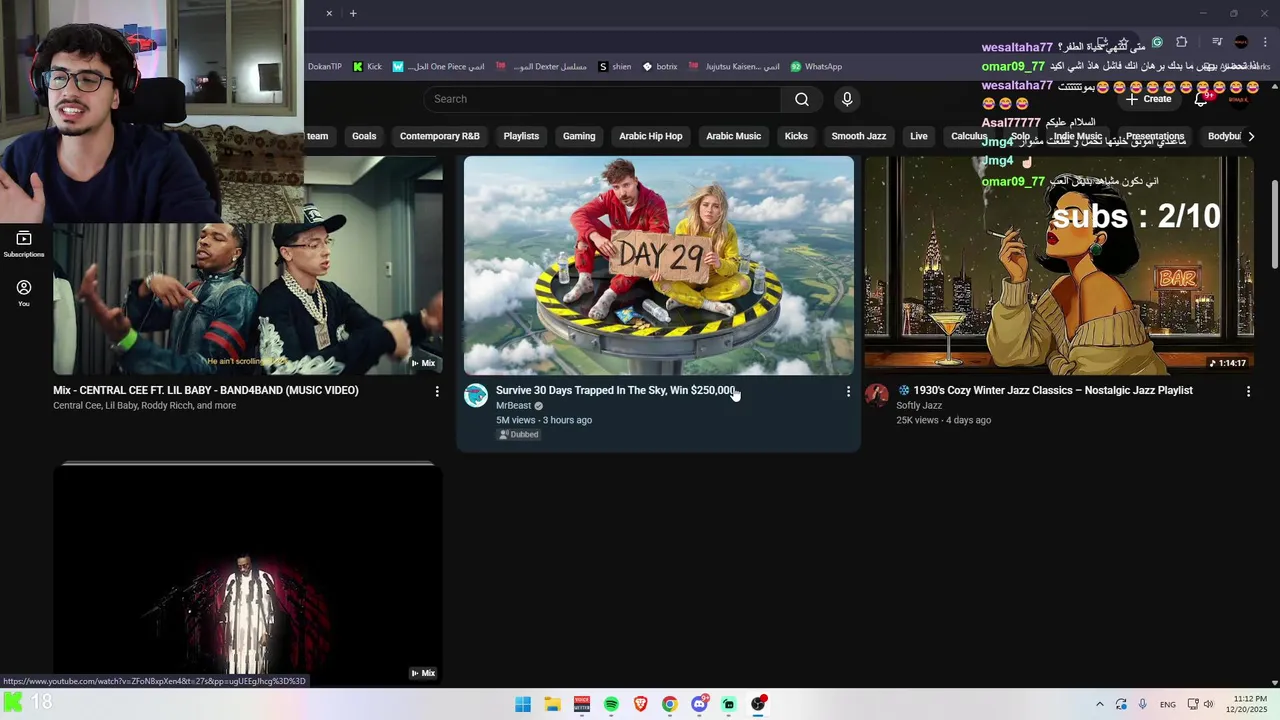This screenshot has width=1280, height=720.
Task: Open the Subscriptions sidebar icon
Action: tap(24, 244)
